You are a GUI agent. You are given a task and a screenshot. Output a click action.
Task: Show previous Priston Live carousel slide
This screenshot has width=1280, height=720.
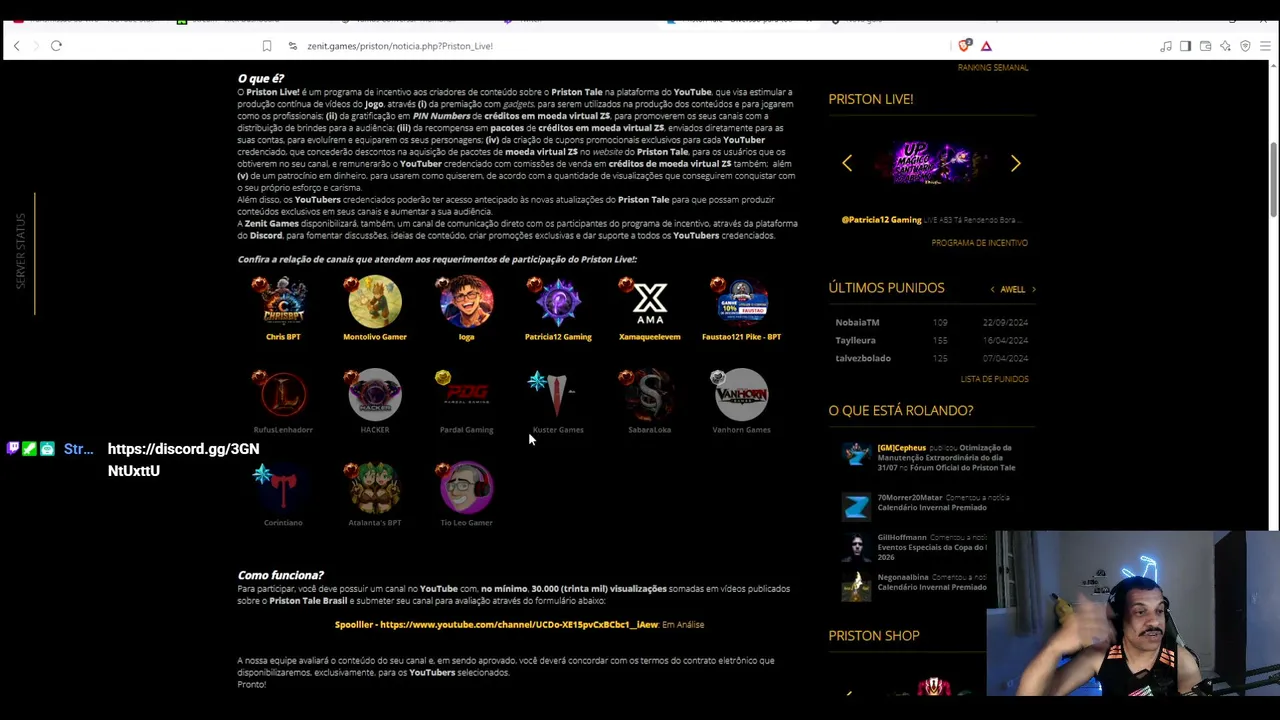847,163
